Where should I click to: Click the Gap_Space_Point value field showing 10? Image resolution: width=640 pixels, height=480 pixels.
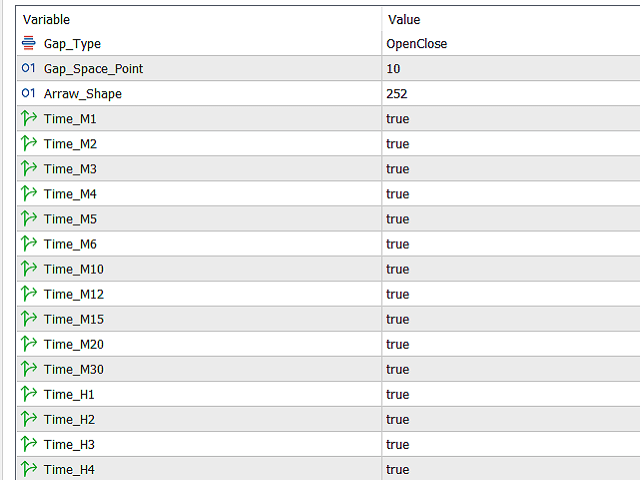click(393, 69)
